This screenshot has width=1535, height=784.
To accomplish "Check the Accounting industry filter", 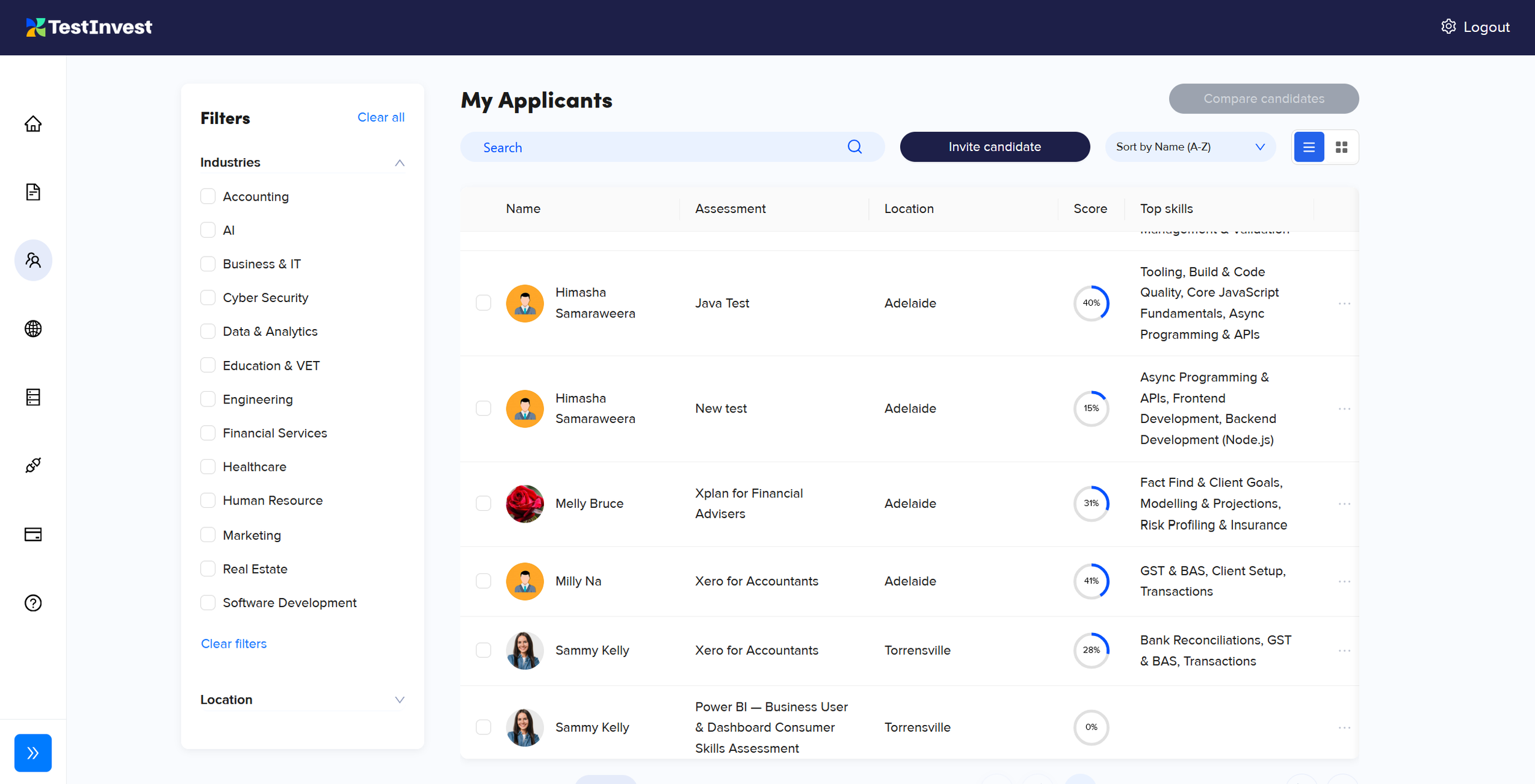I will click(208, 196).
